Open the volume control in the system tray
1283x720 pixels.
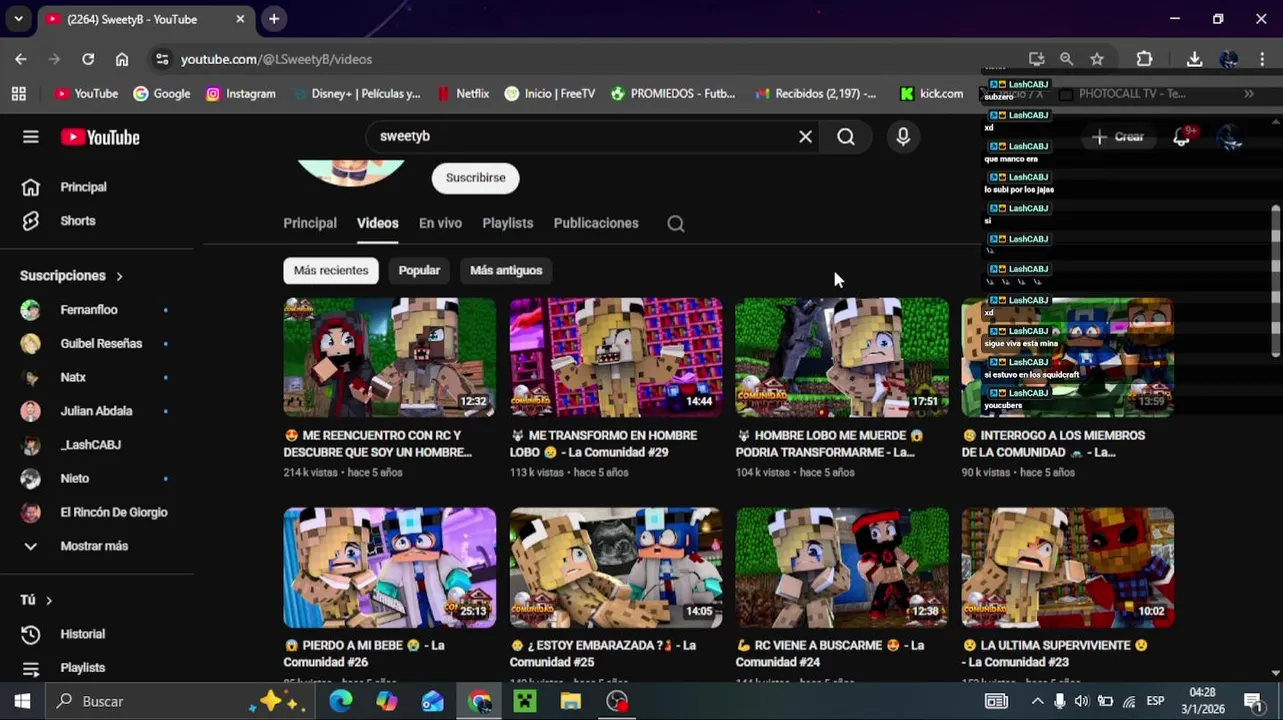(1081, 701)
